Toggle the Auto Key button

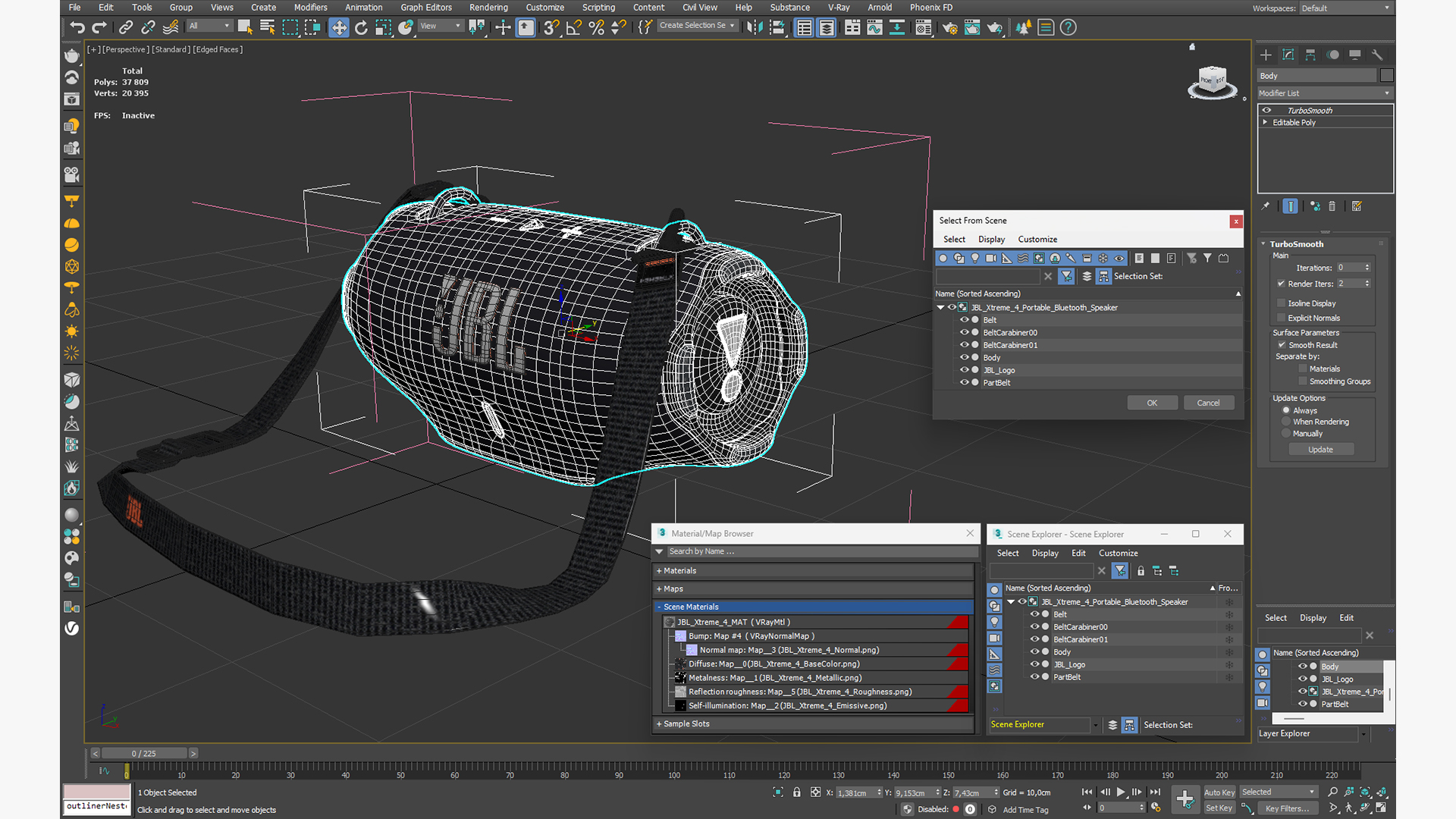1219,792
